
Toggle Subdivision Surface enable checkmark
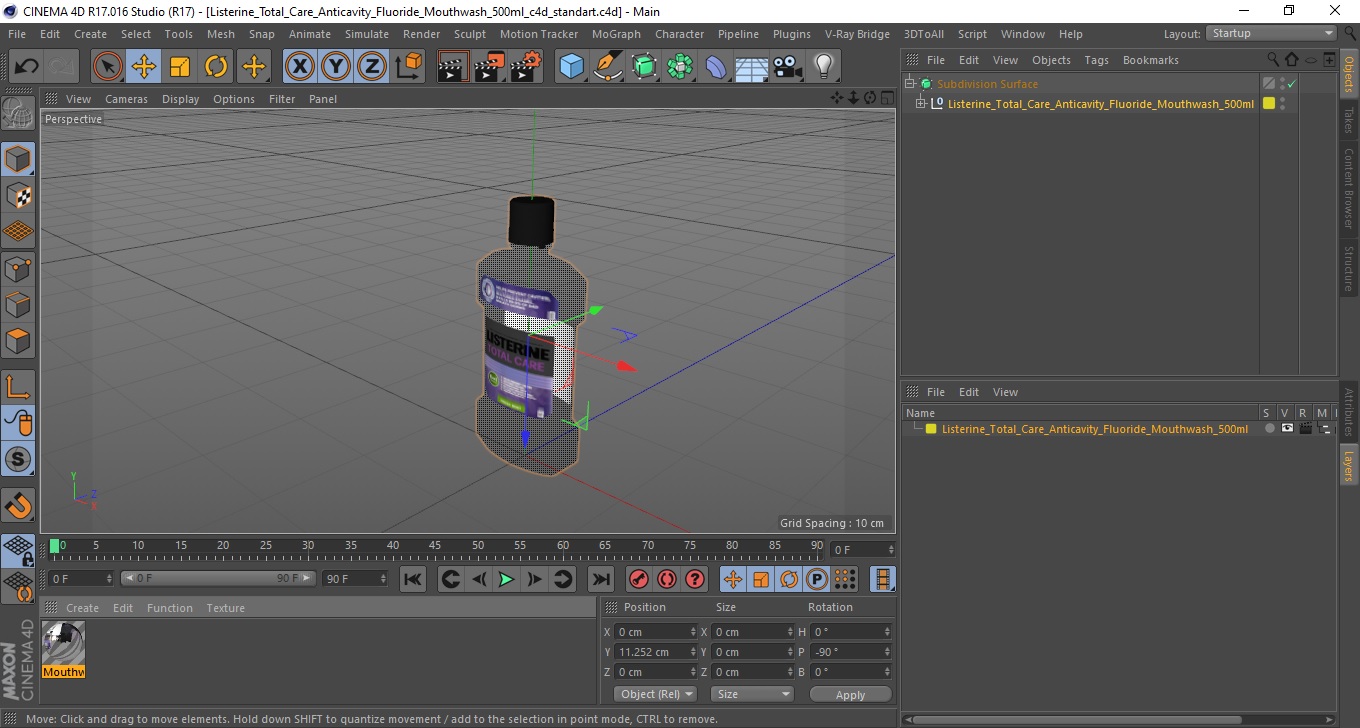pos(1291,84)
